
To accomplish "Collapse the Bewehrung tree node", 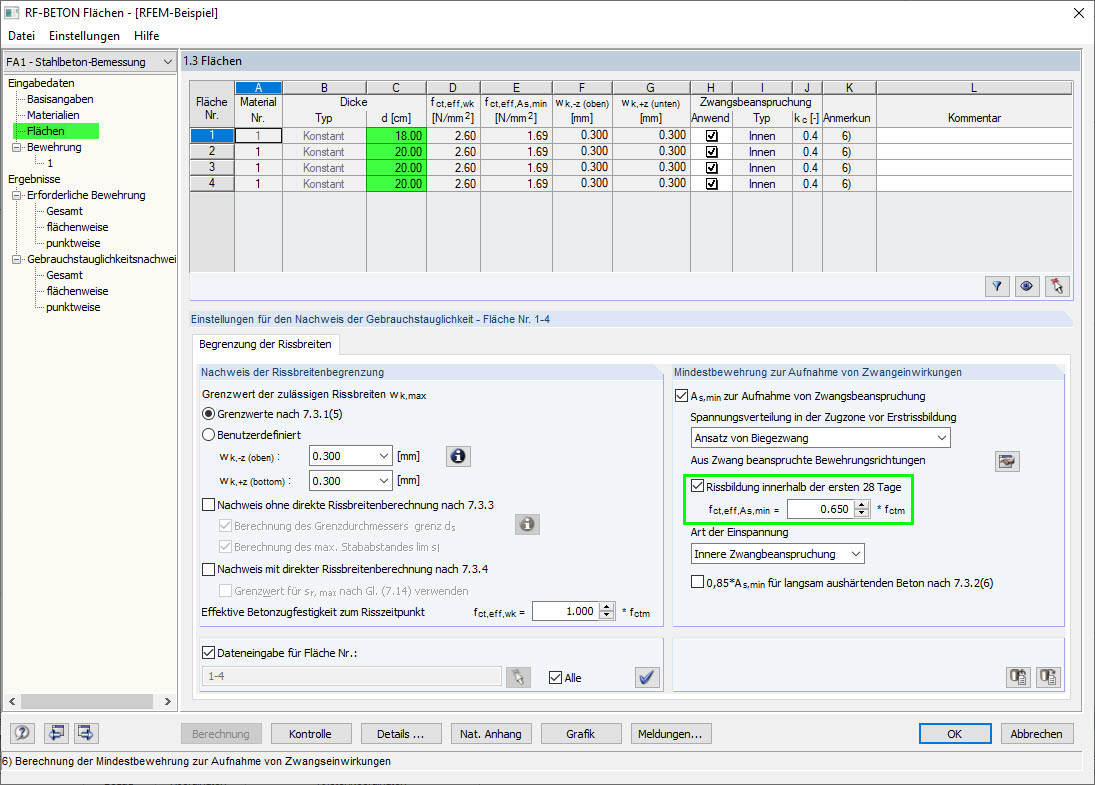I will 16,147.
